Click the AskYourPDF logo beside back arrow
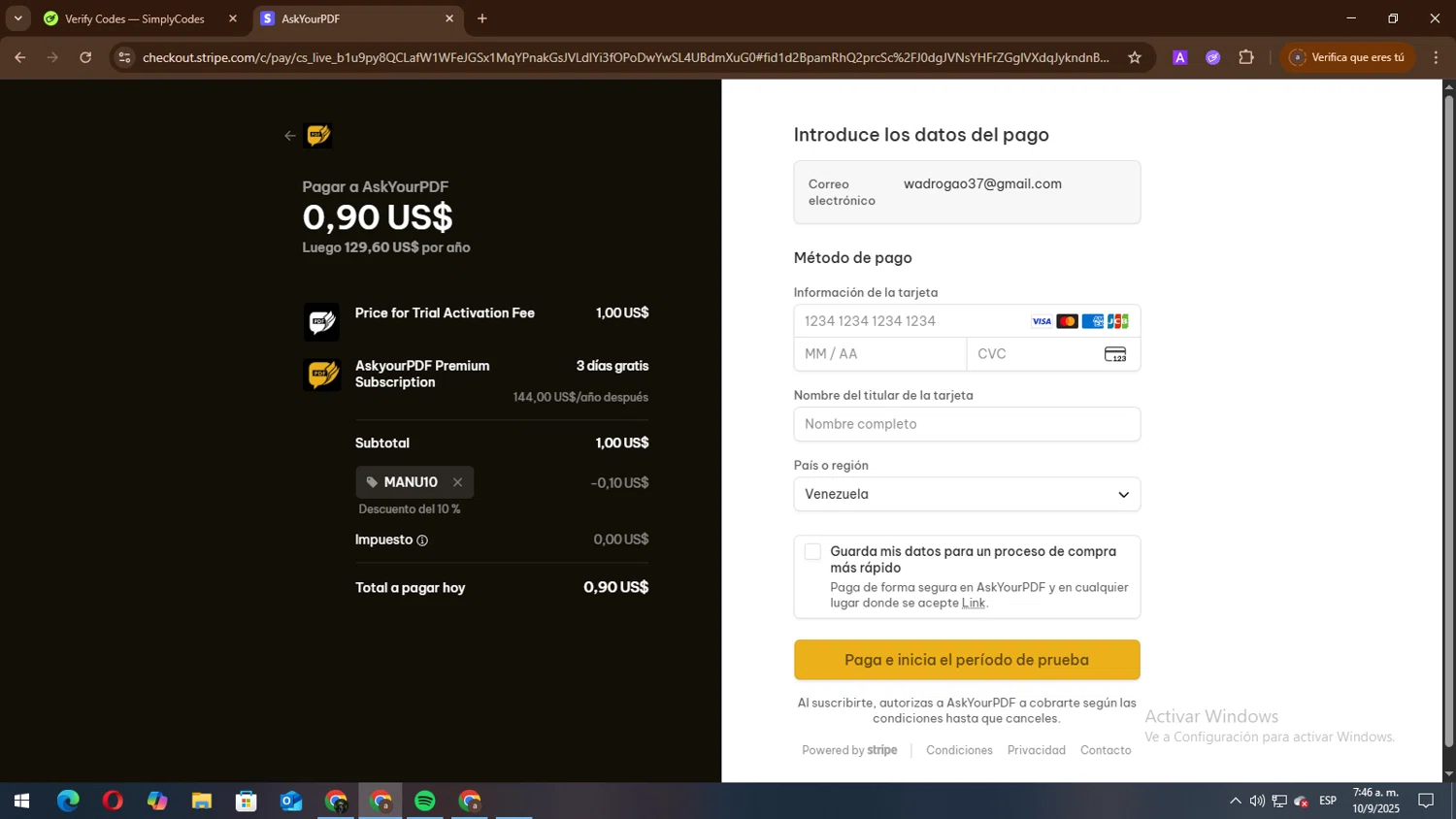 (x=318, y=136)
